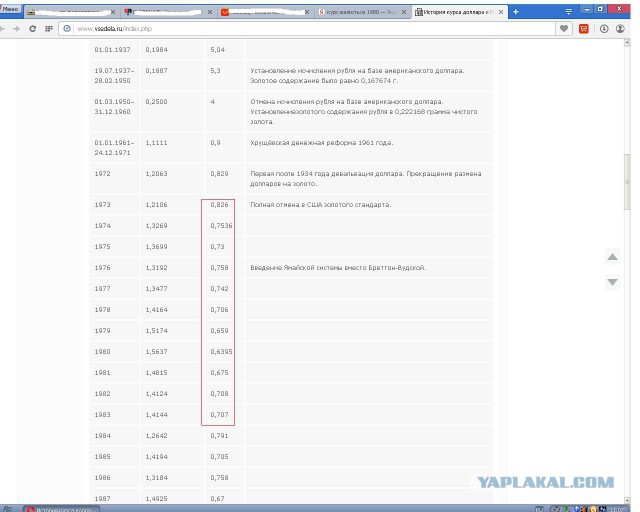640x512 pixels.
Task: Click the scrollbar up arrow
Action: [627, 43]
